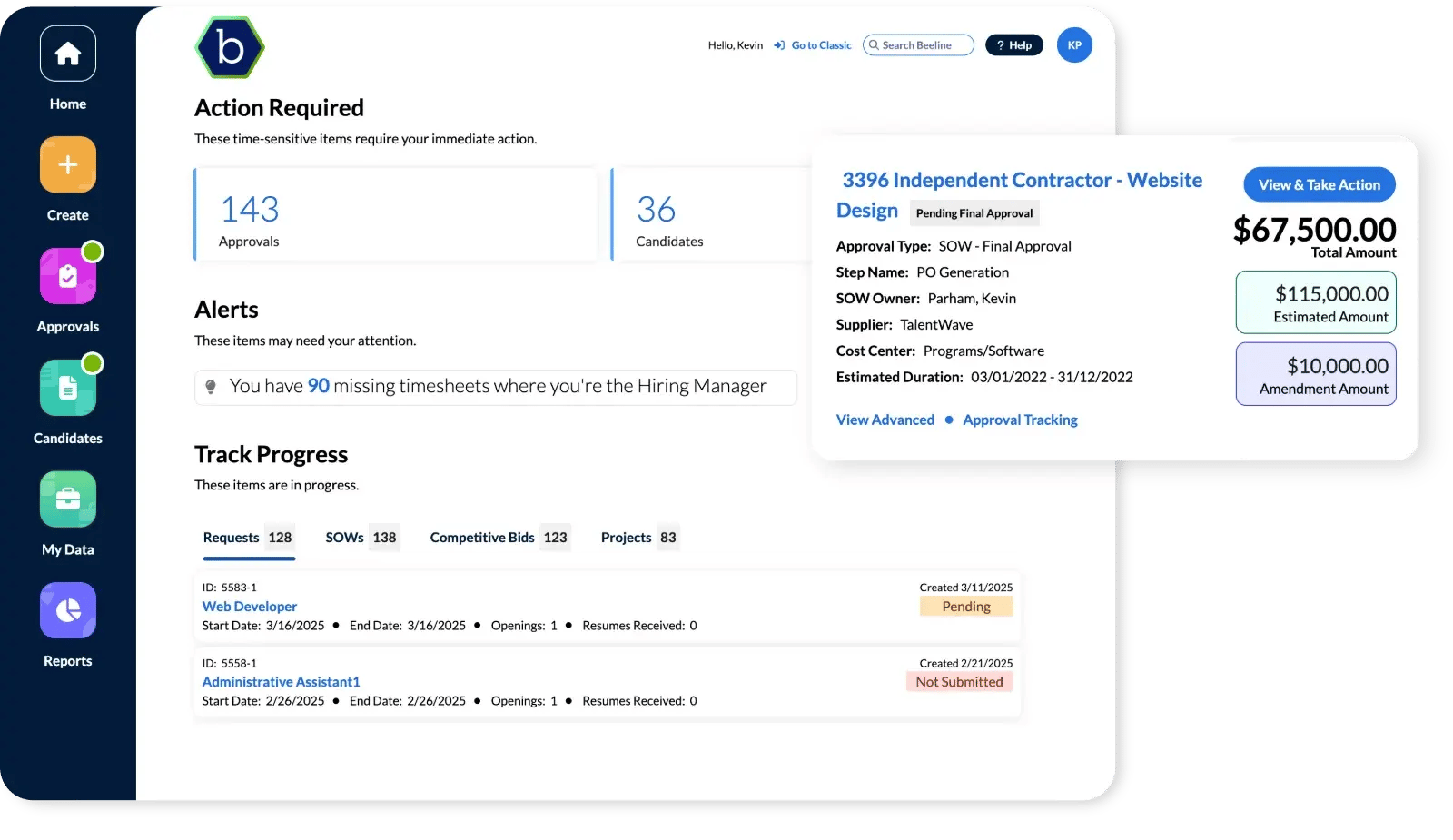Switch to the Requests tab
Viewport: 1453px width, 840px height.
[248, 538]
